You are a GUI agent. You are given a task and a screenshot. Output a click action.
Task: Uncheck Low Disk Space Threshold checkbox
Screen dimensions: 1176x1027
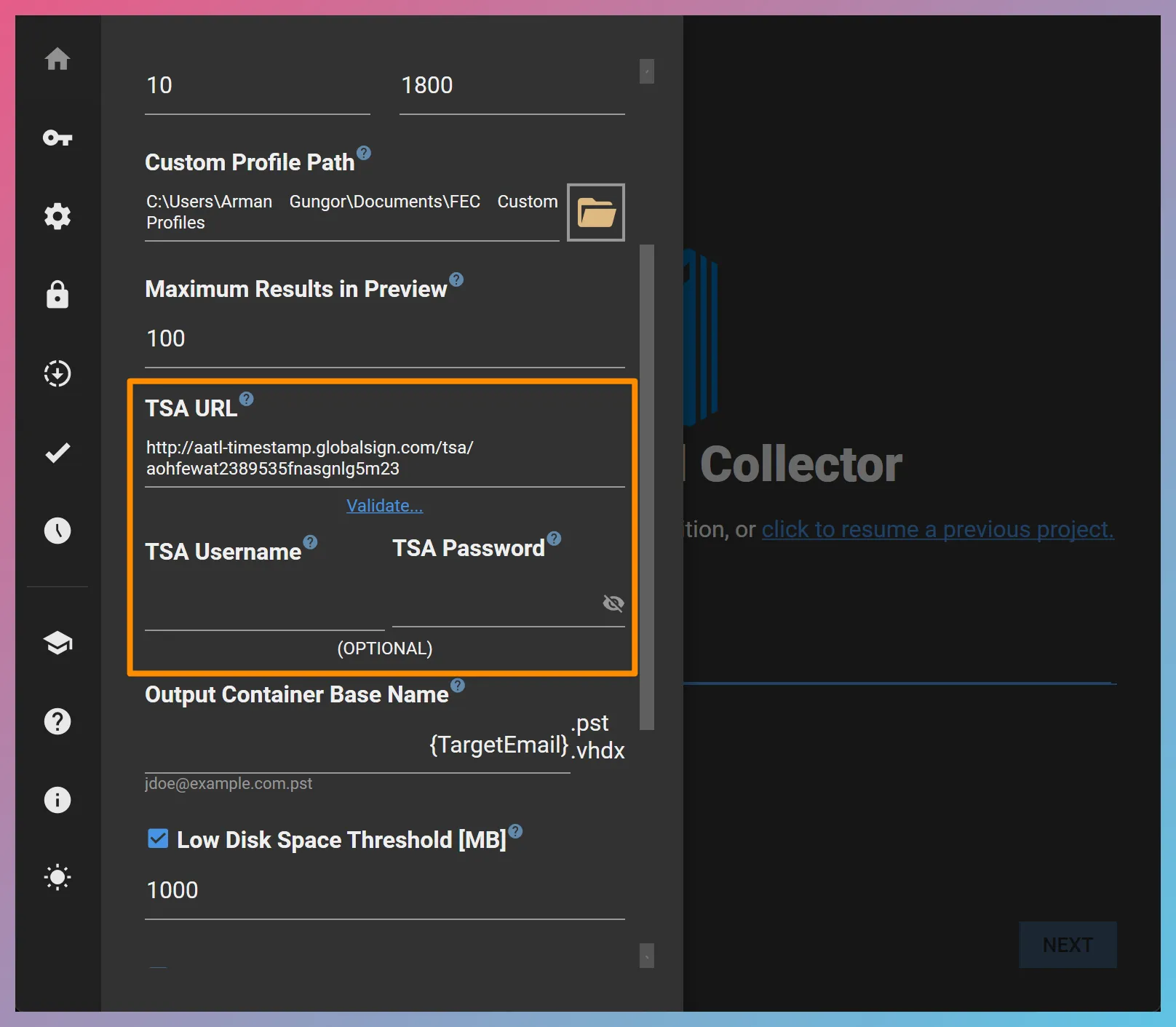click(x=158, y=839)
